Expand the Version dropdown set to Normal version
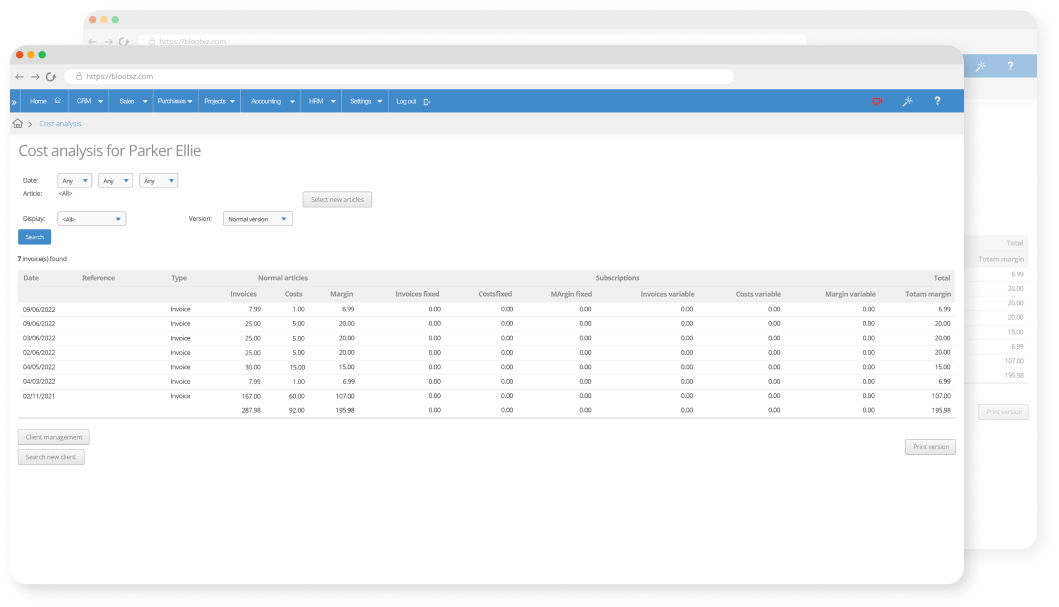Viewport: 1059px width, 607px height. [x=258, y=219]
